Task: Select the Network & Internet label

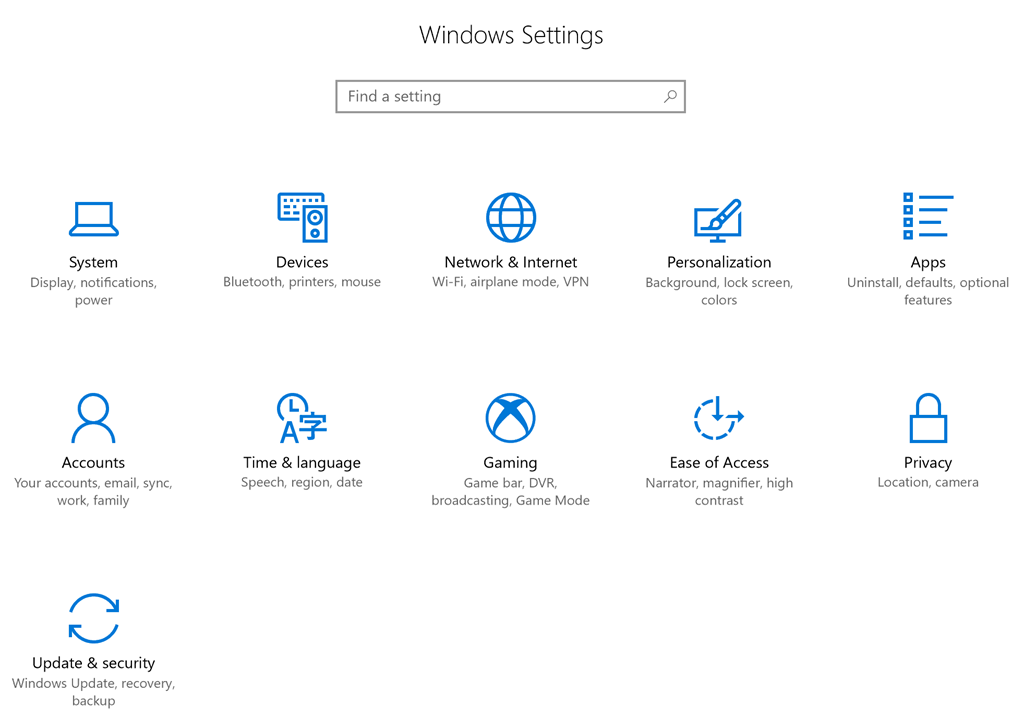Action: click(511, 262)
